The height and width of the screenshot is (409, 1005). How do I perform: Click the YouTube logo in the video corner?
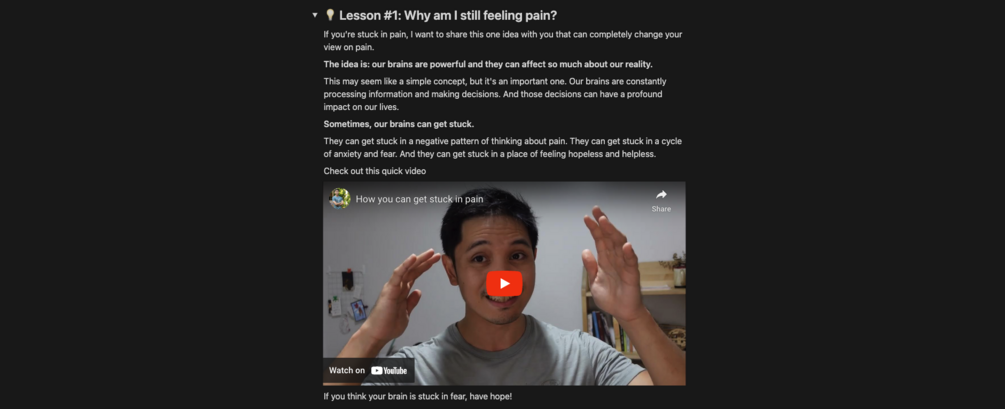(389, 370)
